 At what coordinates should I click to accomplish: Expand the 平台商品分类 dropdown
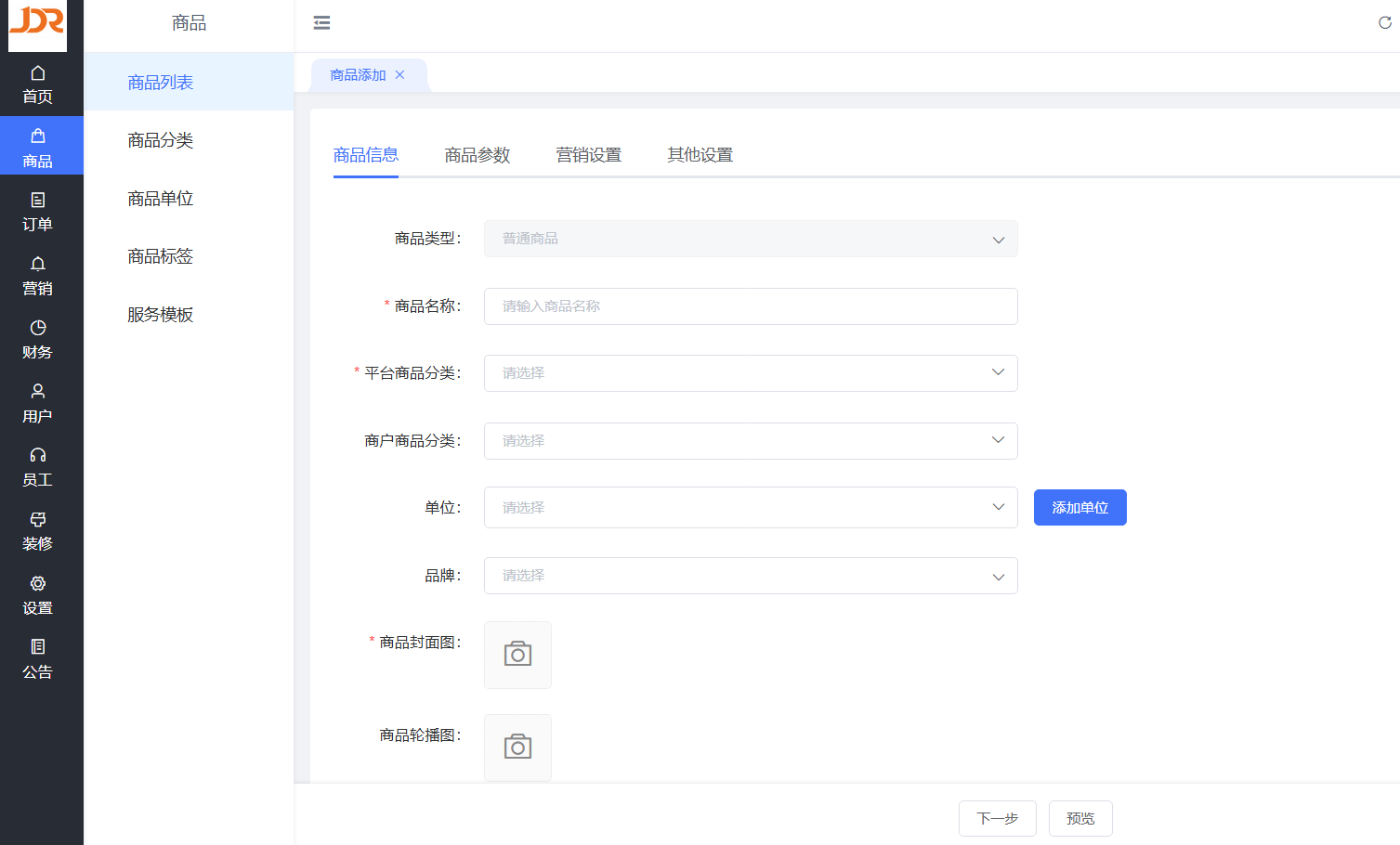(751, 373)
